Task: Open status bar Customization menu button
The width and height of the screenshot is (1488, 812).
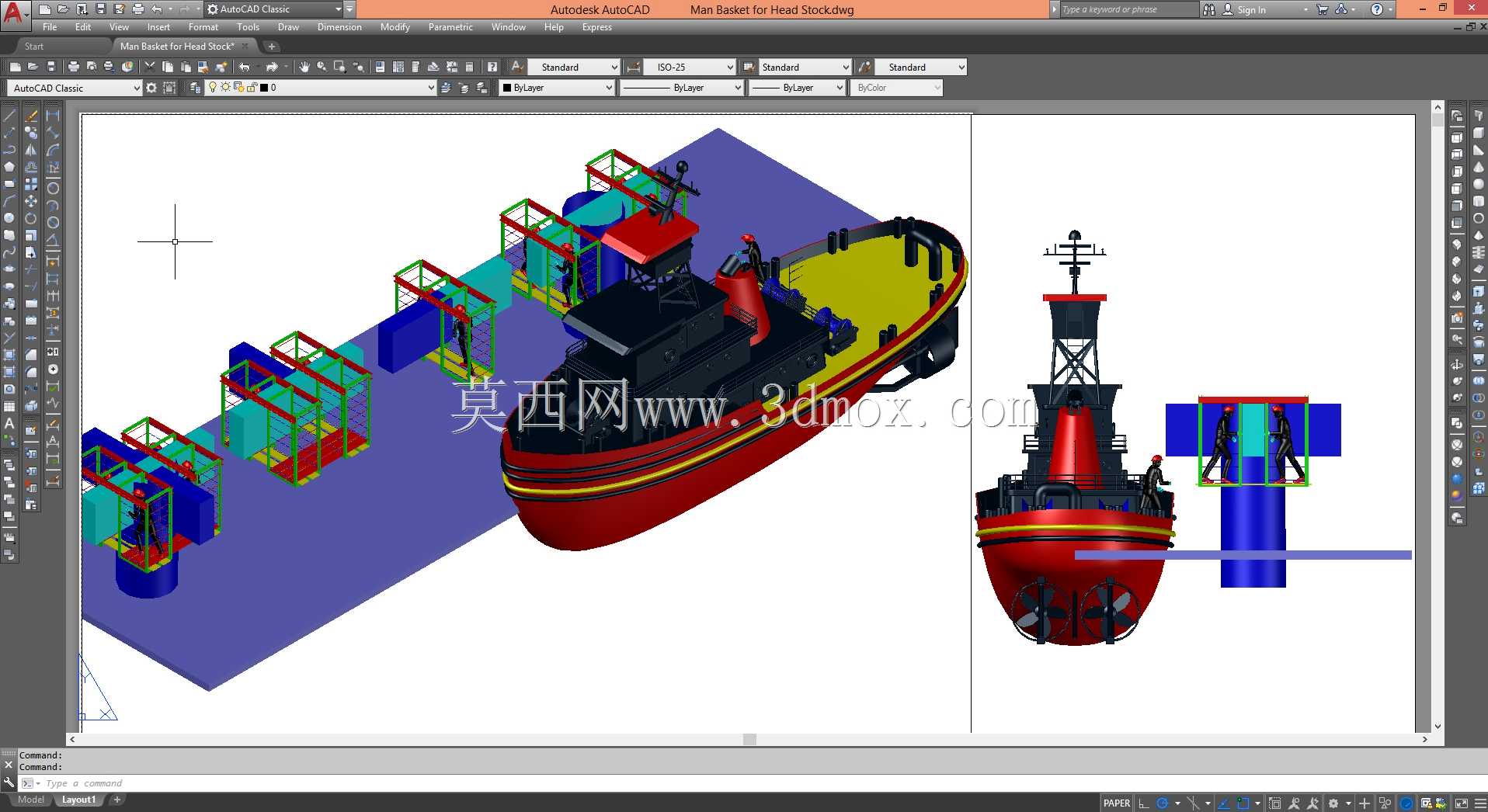Action: click(x=1479, y=803)
